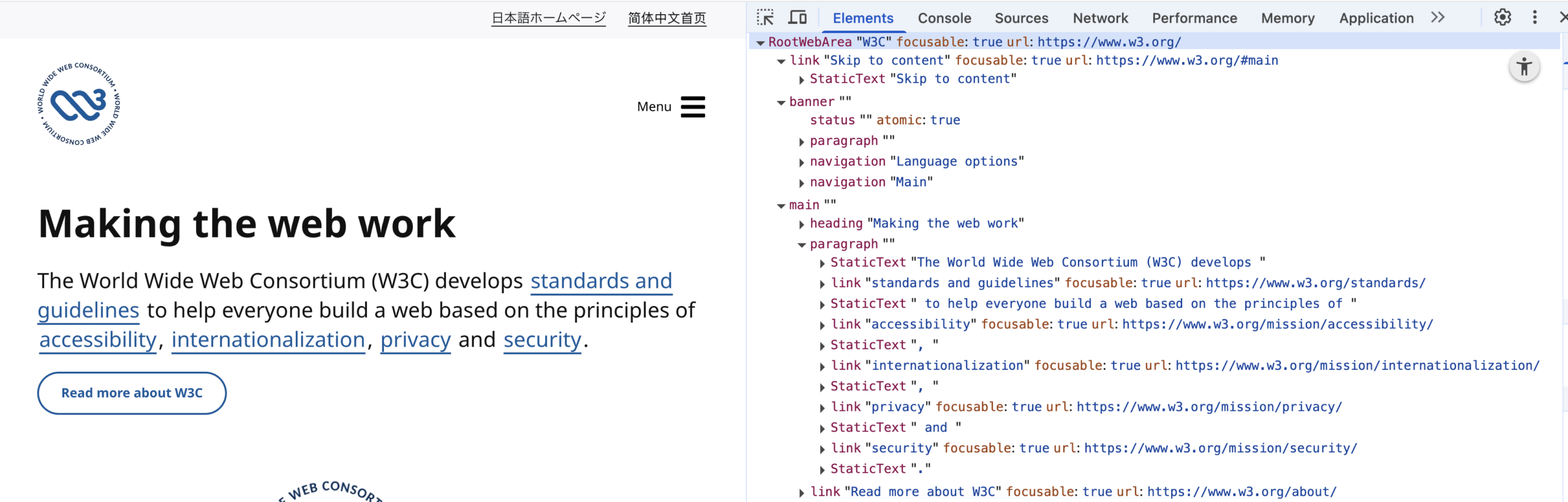Viewport: 1568px width, 502px height.
Task: Open the privacy page link
Action: tap(415, 340)
